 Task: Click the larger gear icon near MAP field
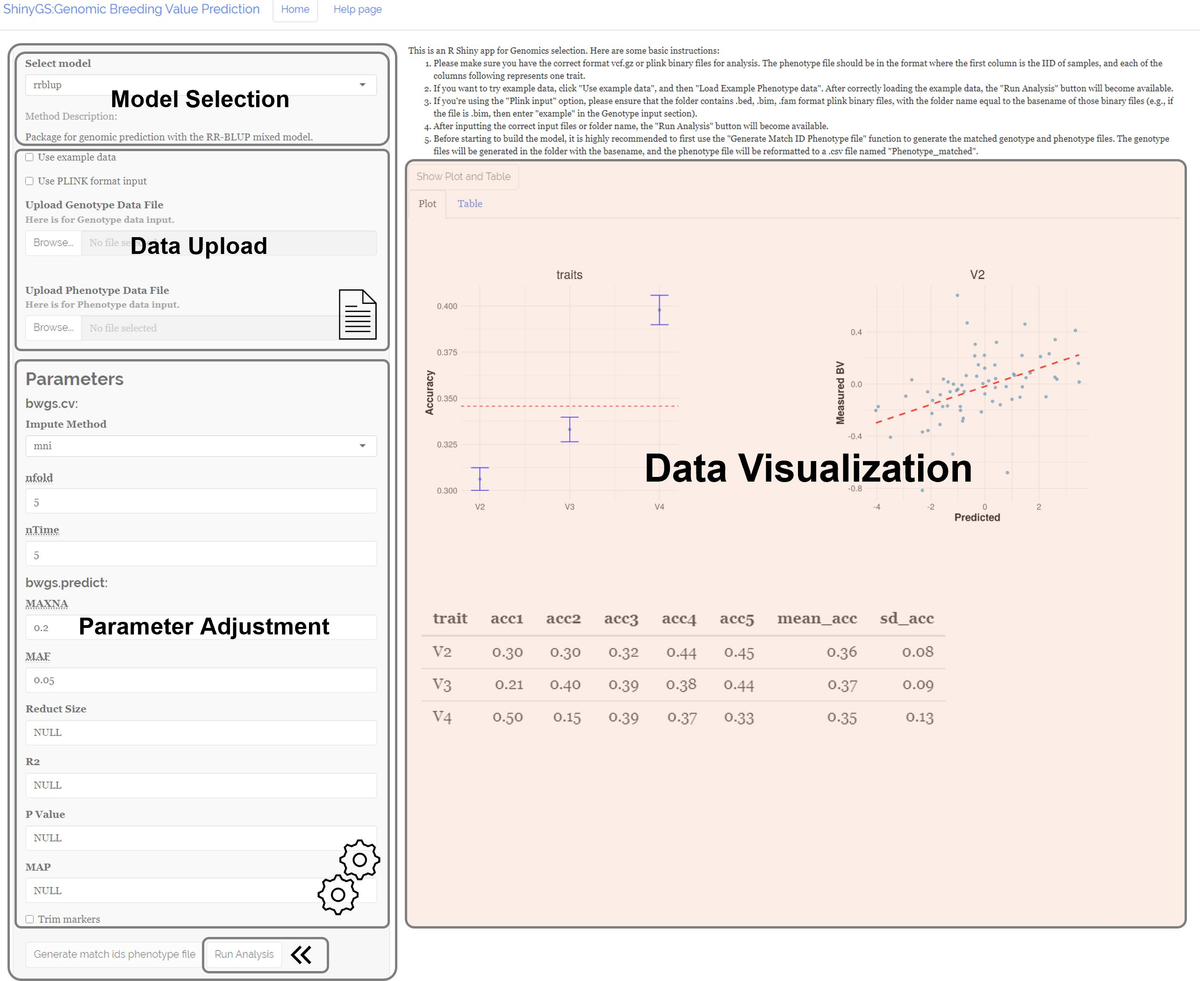(x=359, y=857)
